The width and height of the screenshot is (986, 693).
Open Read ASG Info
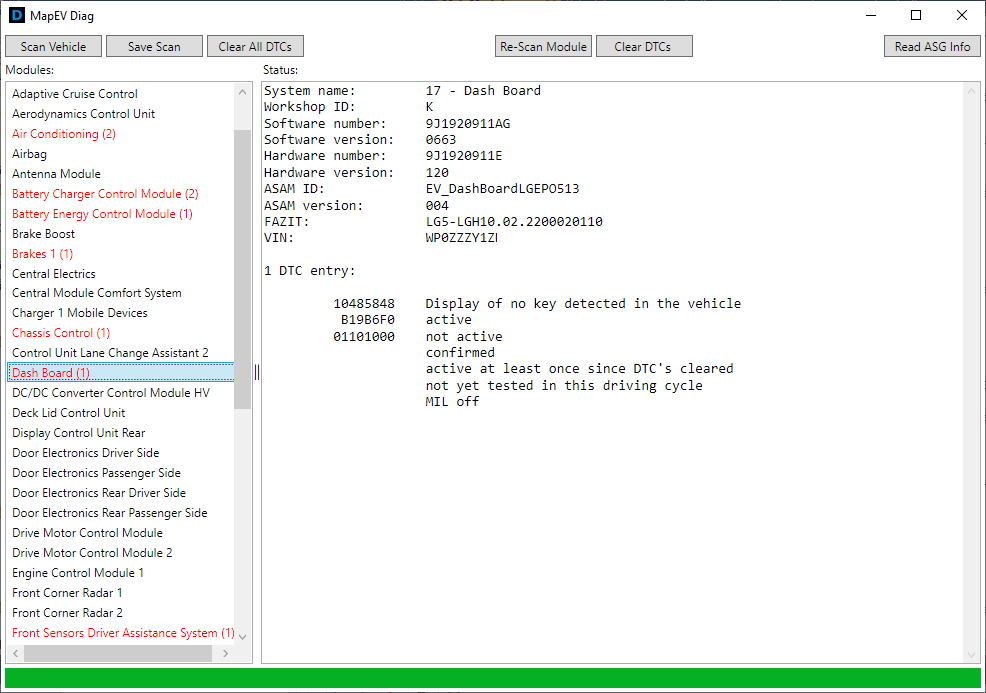(x=931, y=47)
